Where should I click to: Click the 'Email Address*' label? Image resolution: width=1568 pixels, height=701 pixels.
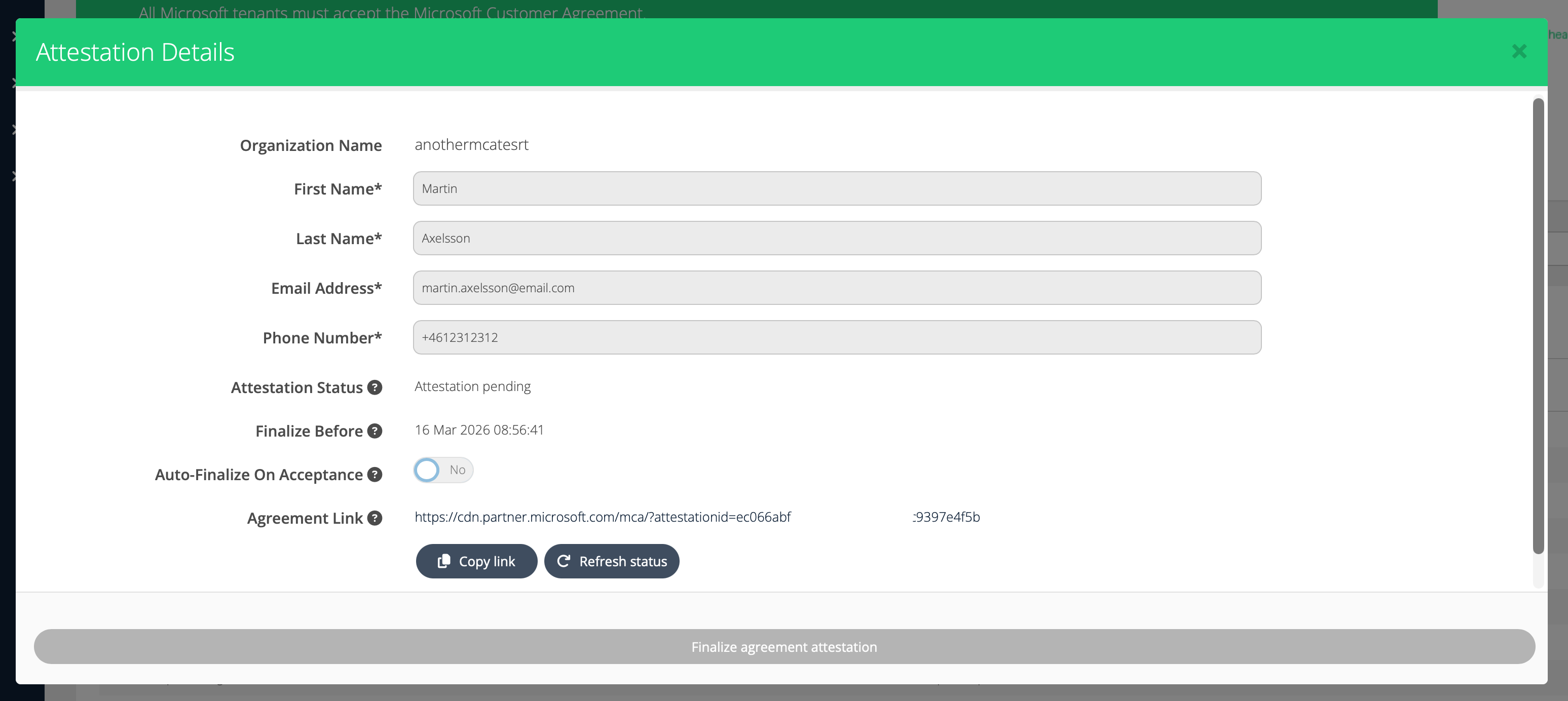tap(326, 288)
